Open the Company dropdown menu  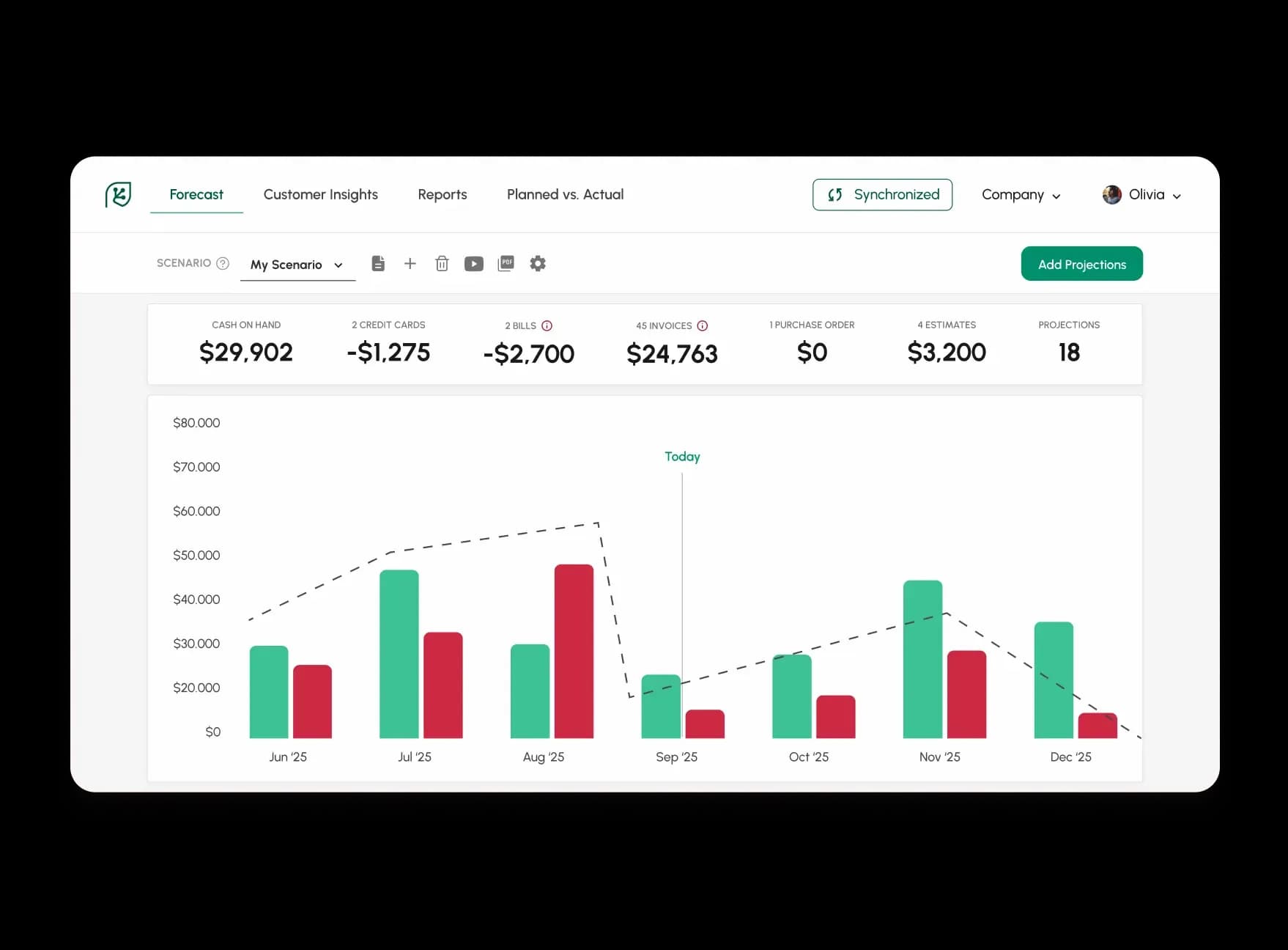(1021, 195)
